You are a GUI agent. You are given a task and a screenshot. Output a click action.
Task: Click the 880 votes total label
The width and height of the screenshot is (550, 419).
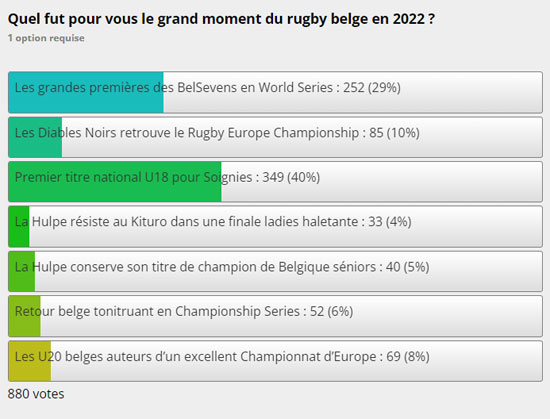pyautogui.click(x=36, y=394)
